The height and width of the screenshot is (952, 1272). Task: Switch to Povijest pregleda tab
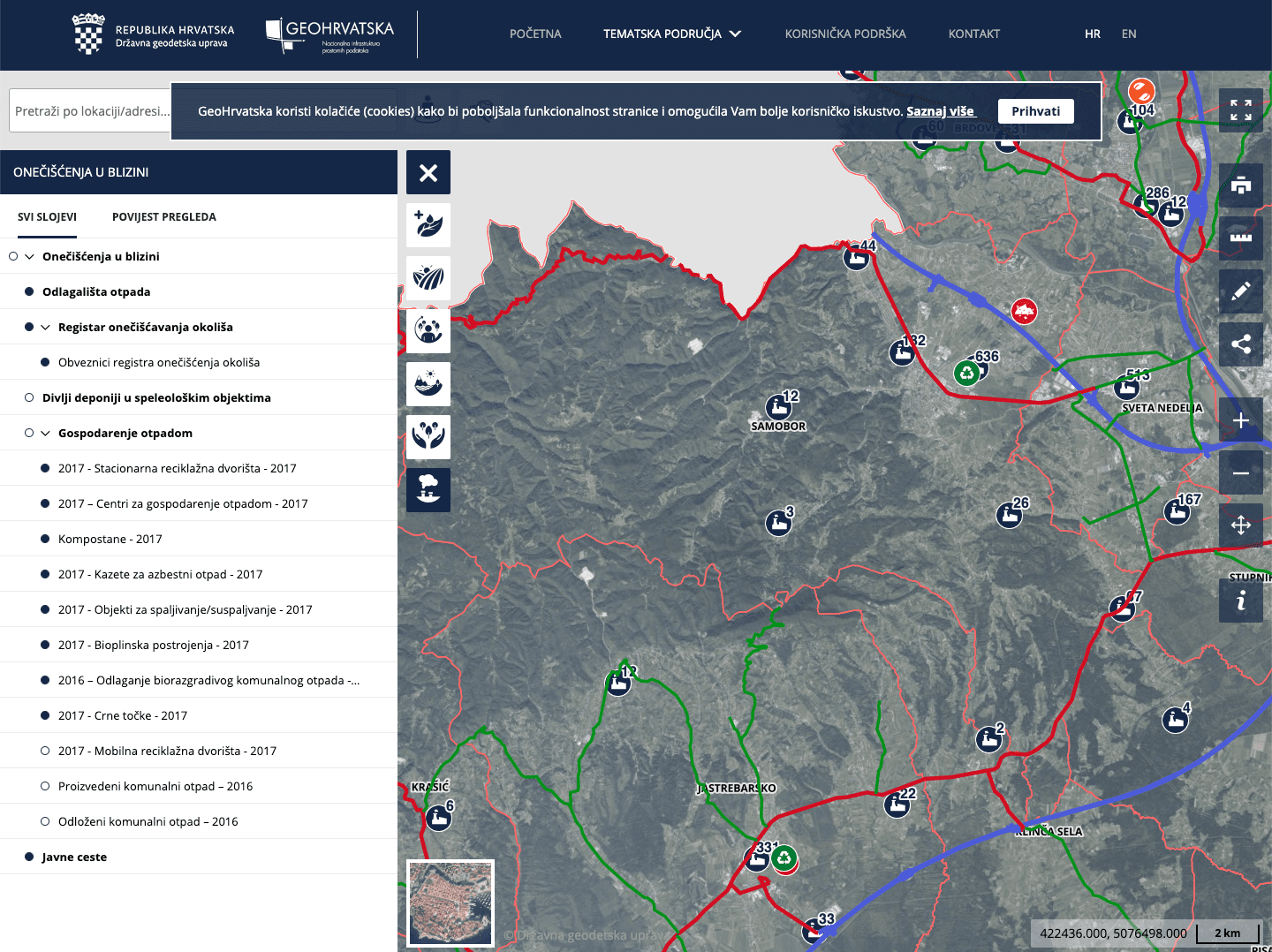164,216
